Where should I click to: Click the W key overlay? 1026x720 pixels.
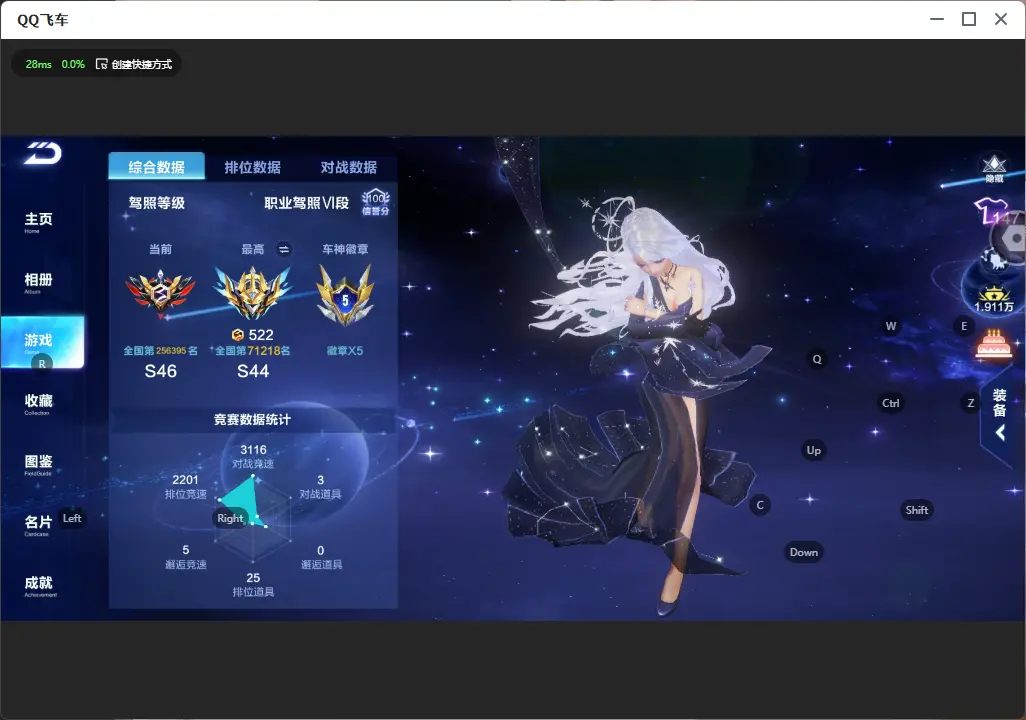click(x=891, y=326)
